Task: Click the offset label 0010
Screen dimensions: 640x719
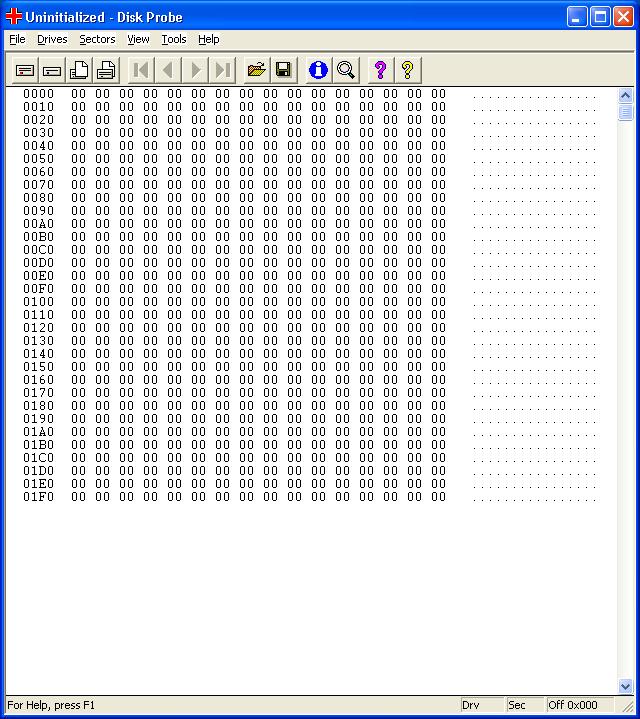Action: [39, 107]
